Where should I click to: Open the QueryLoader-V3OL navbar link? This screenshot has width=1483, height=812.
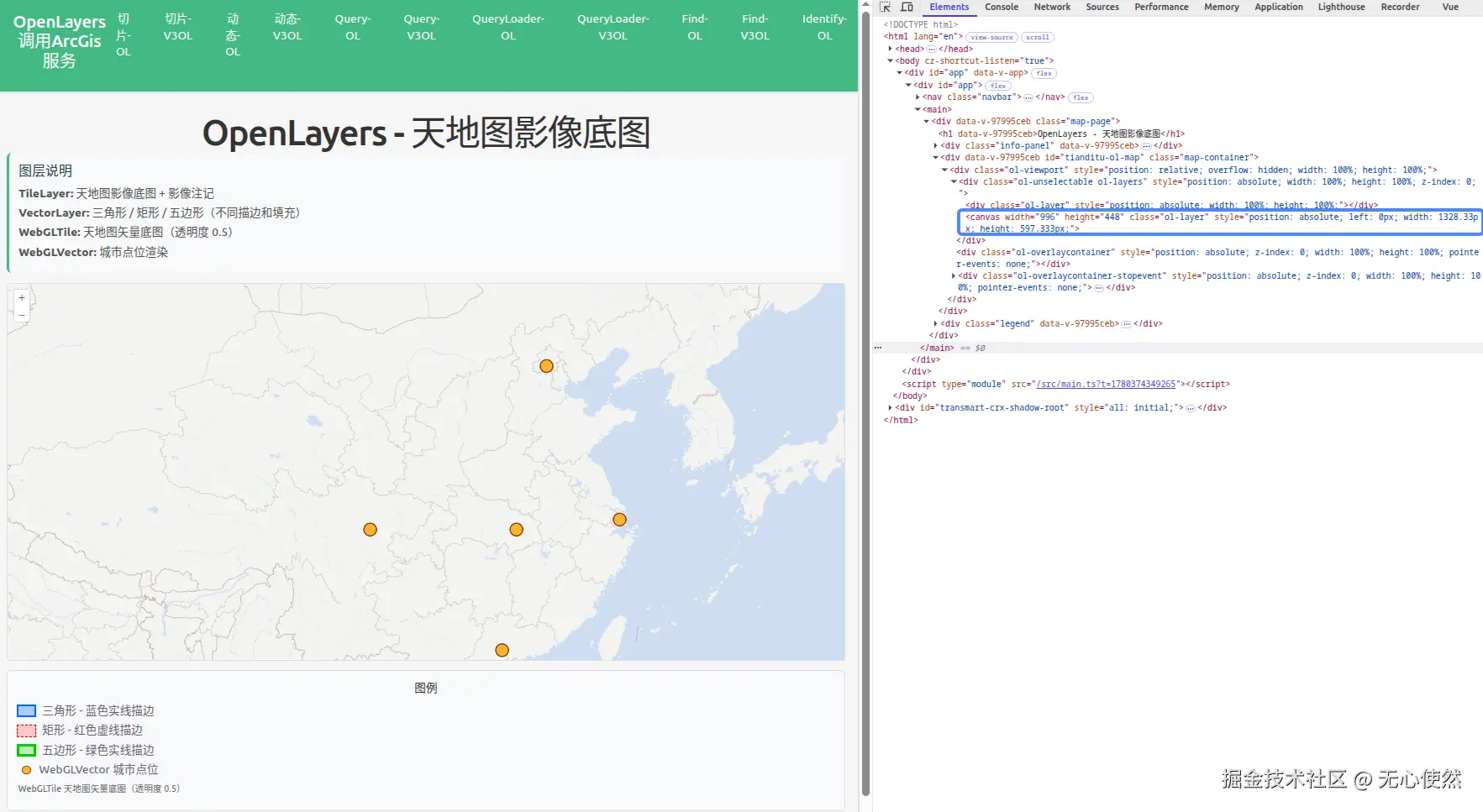click(x=613, y=27)
